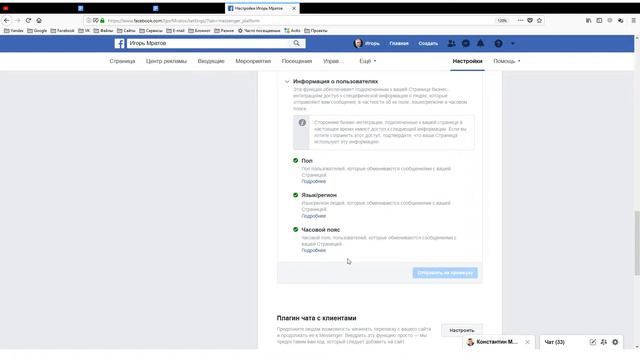Open Facebook quick help question icon
640x360 pixels.
pos(498,43)
